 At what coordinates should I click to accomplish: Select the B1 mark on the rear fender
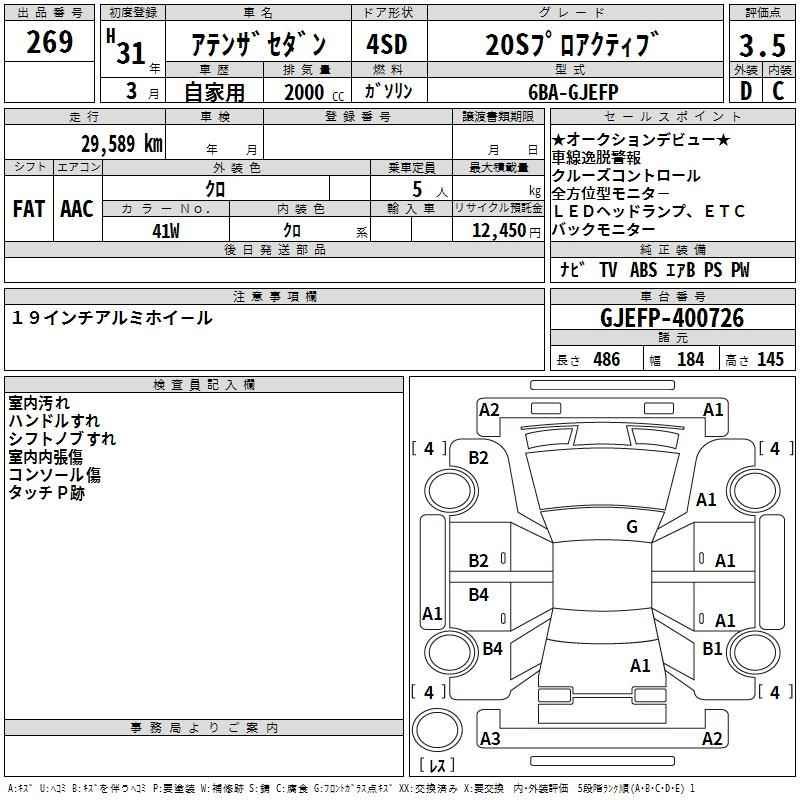[712, 648]
